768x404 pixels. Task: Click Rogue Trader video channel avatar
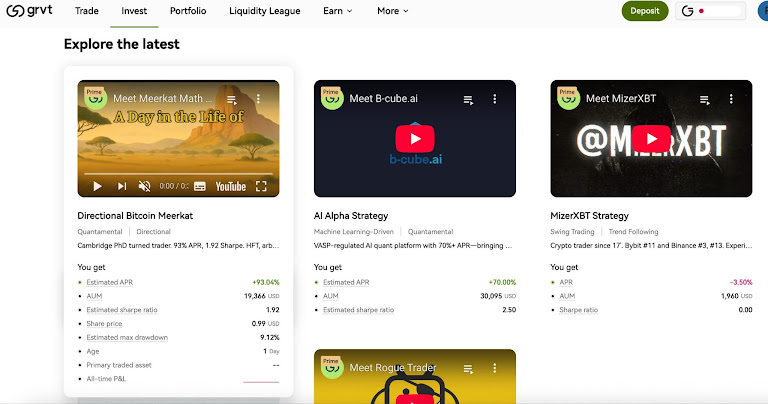332,367
